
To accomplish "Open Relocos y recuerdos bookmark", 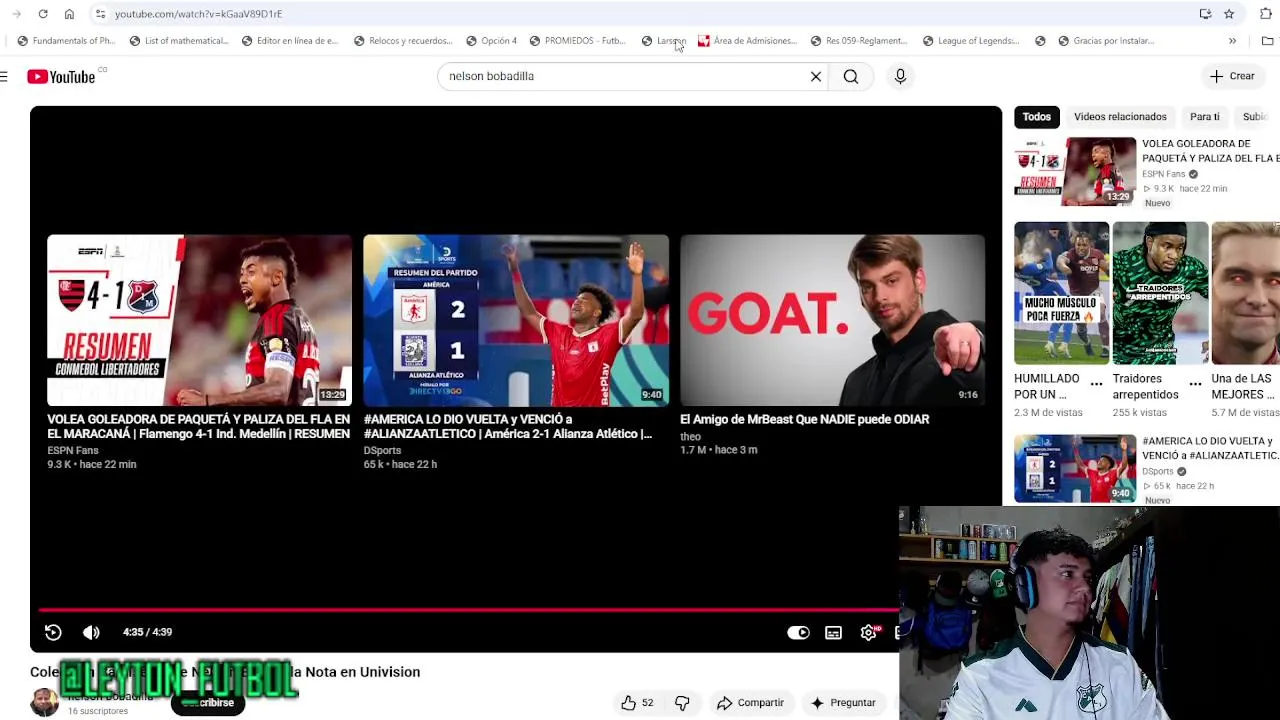I will 402,41.
